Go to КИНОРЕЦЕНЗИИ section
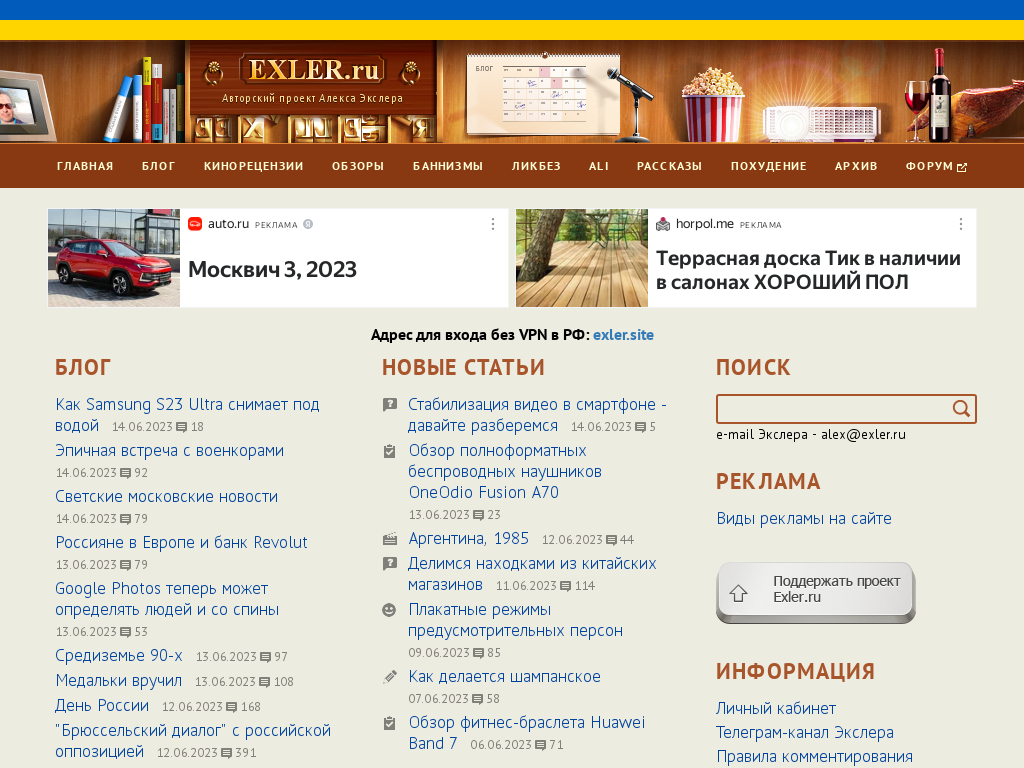The image size is (1024, 768). [253, 166]
